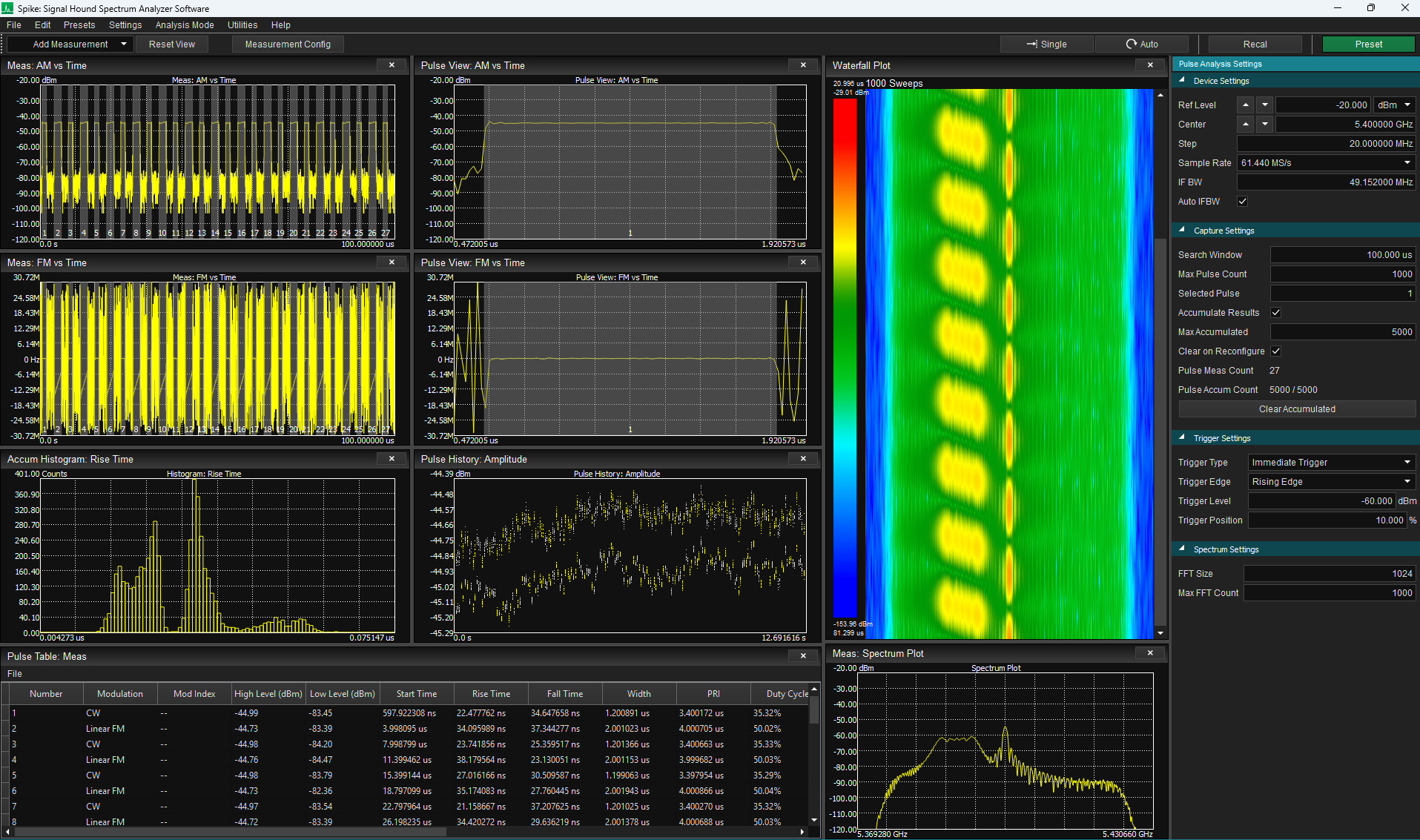Toggle the Auto IFBW checkbox
The width and height of the screenshot is (1420, 840).
tap(1243, 202)
